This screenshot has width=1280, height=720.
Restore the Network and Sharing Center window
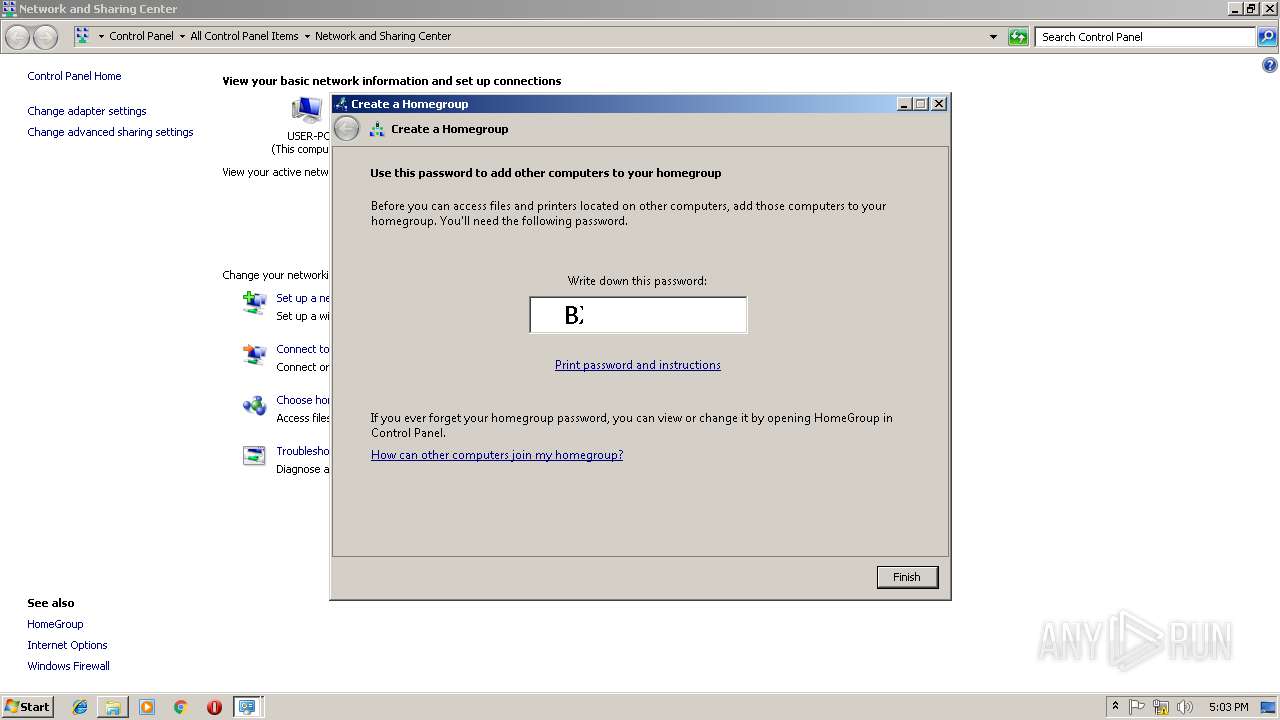(x=1251, y=8)
